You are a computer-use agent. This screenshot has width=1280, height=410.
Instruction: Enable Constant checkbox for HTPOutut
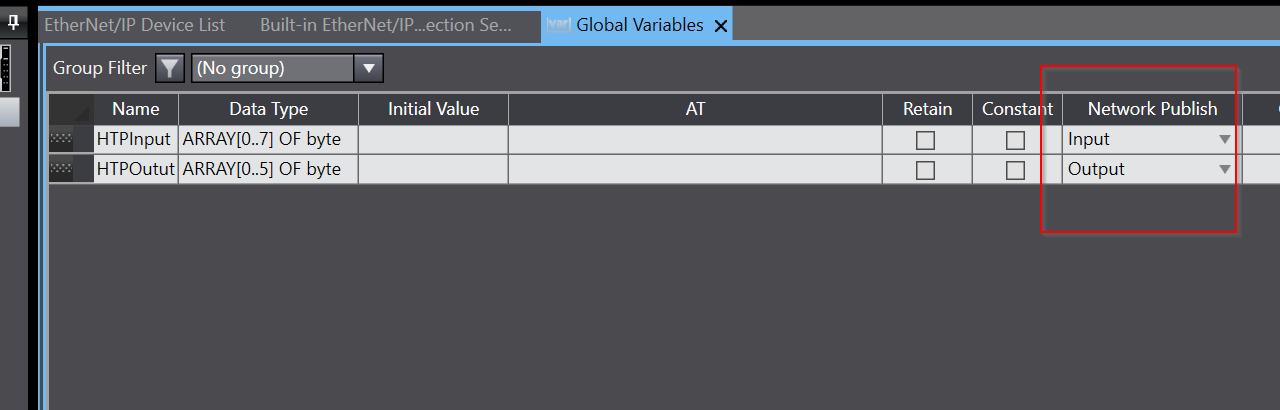(1016, 171)
